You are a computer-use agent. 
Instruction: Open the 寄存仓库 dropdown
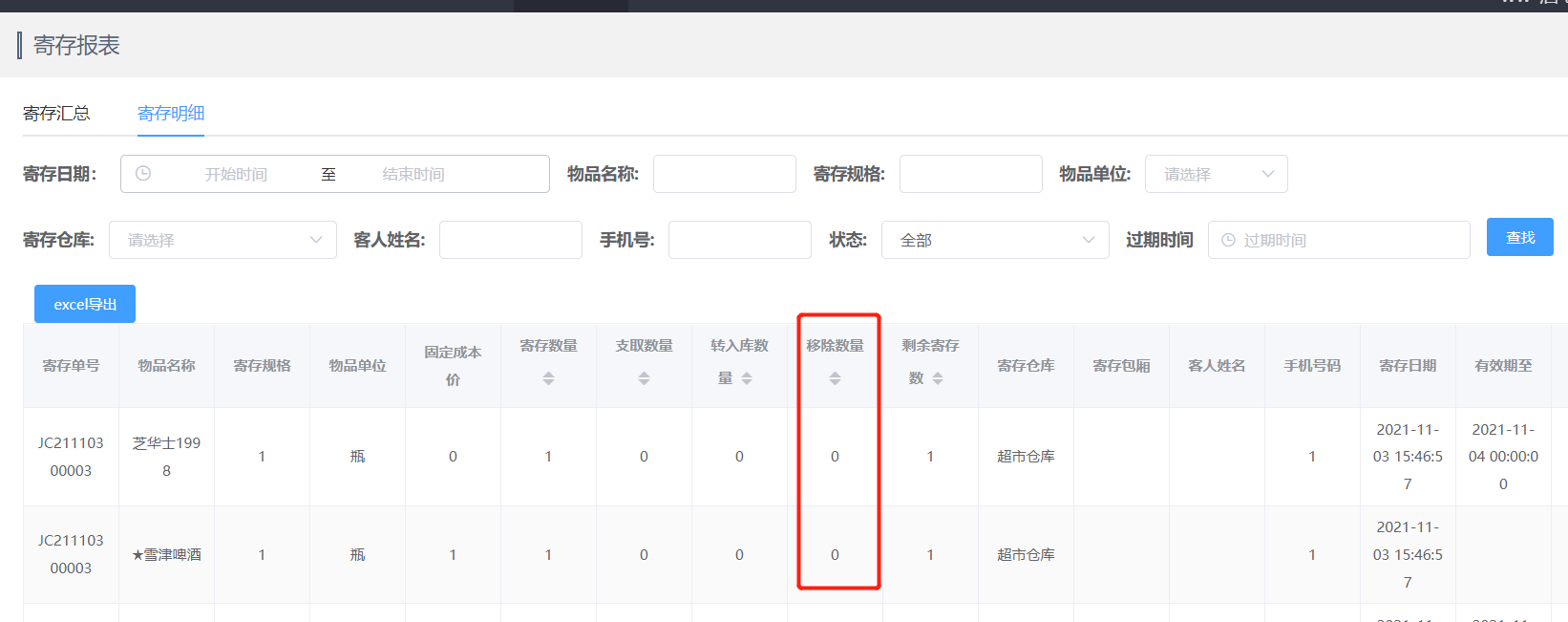click(x=222, y=240)
